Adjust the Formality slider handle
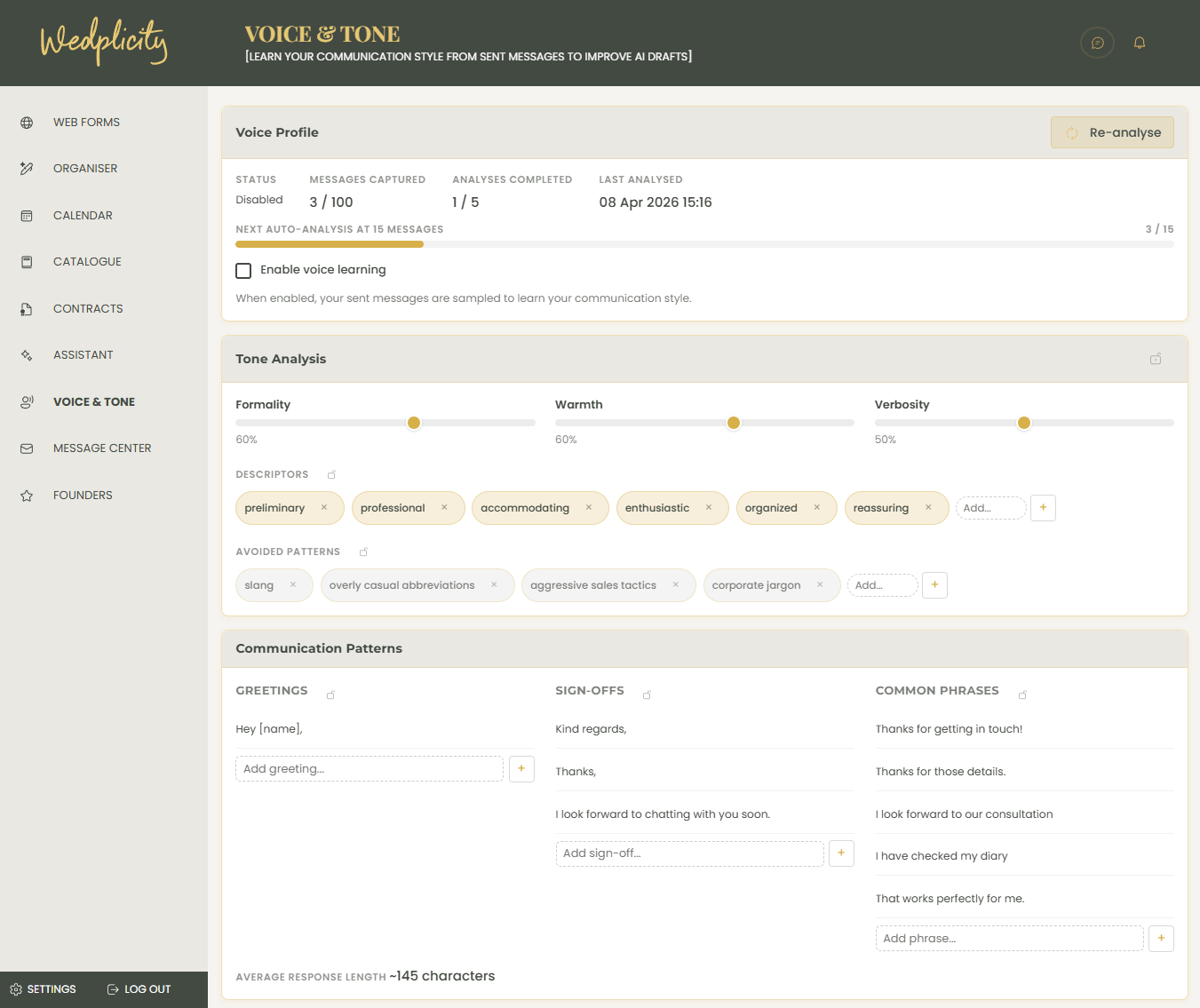This screenshot has height=1008, width=1200. pyautogui.click(x=414, y=423)
